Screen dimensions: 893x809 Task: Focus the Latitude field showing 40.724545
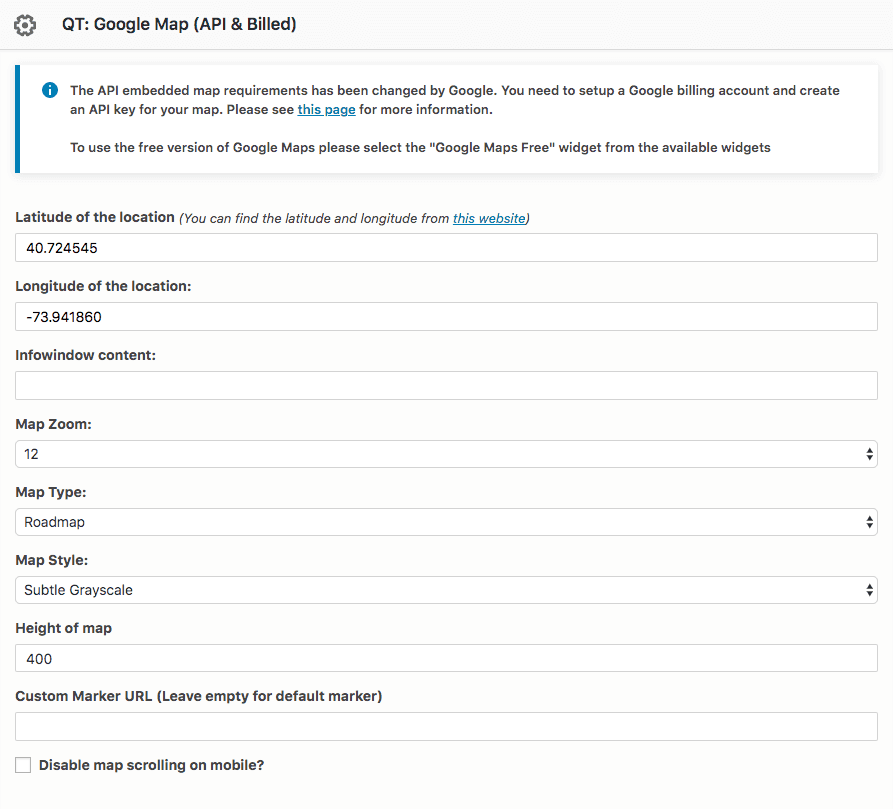446,248
